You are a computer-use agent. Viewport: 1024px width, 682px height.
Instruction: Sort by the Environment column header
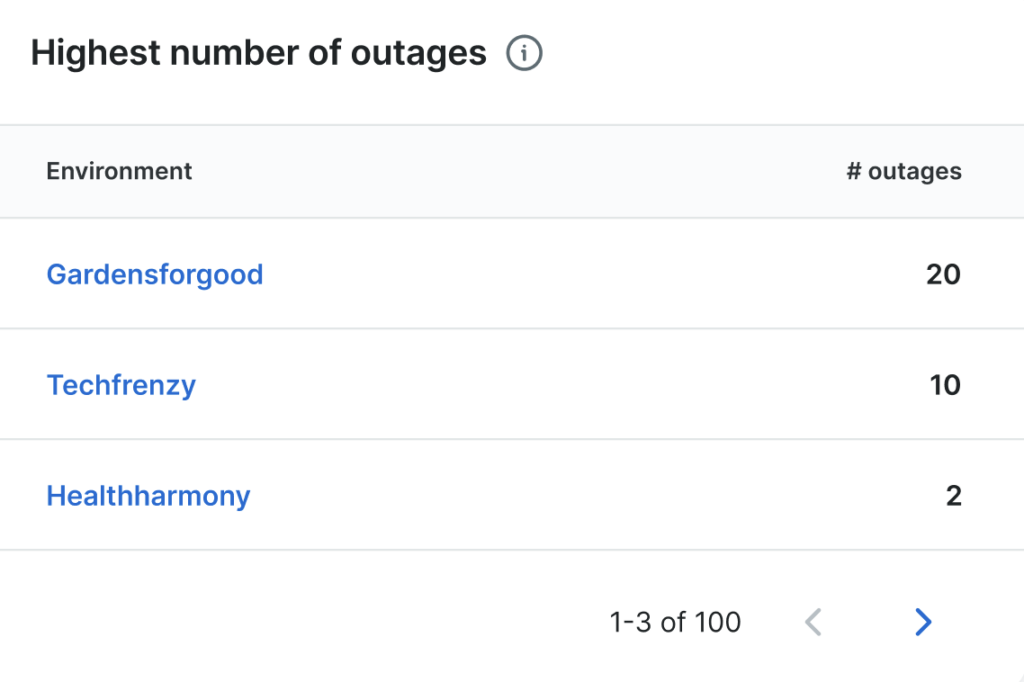pos(119,171)
